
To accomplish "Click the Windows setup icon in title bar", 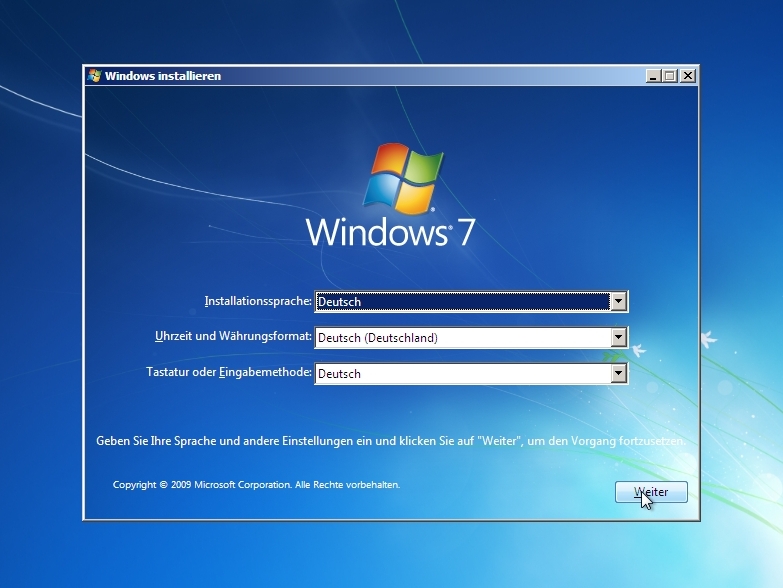I will coord(94,76).
